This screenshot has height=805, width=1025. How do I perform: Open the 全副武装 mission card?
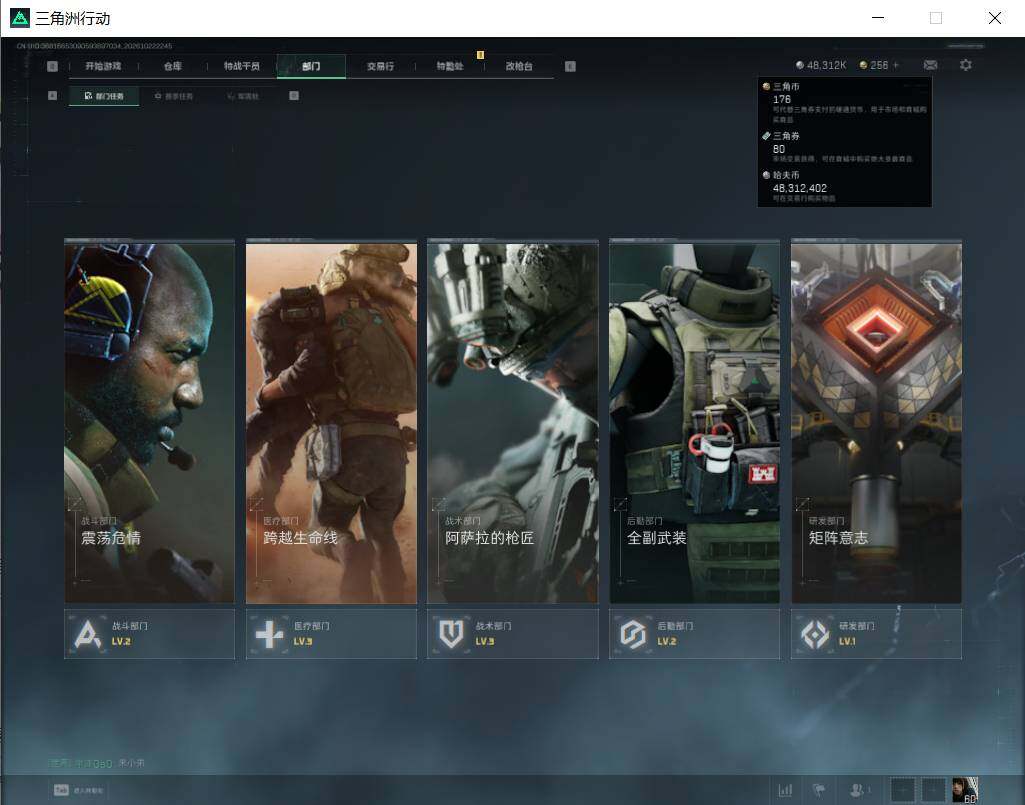click(x=694, y=421)
